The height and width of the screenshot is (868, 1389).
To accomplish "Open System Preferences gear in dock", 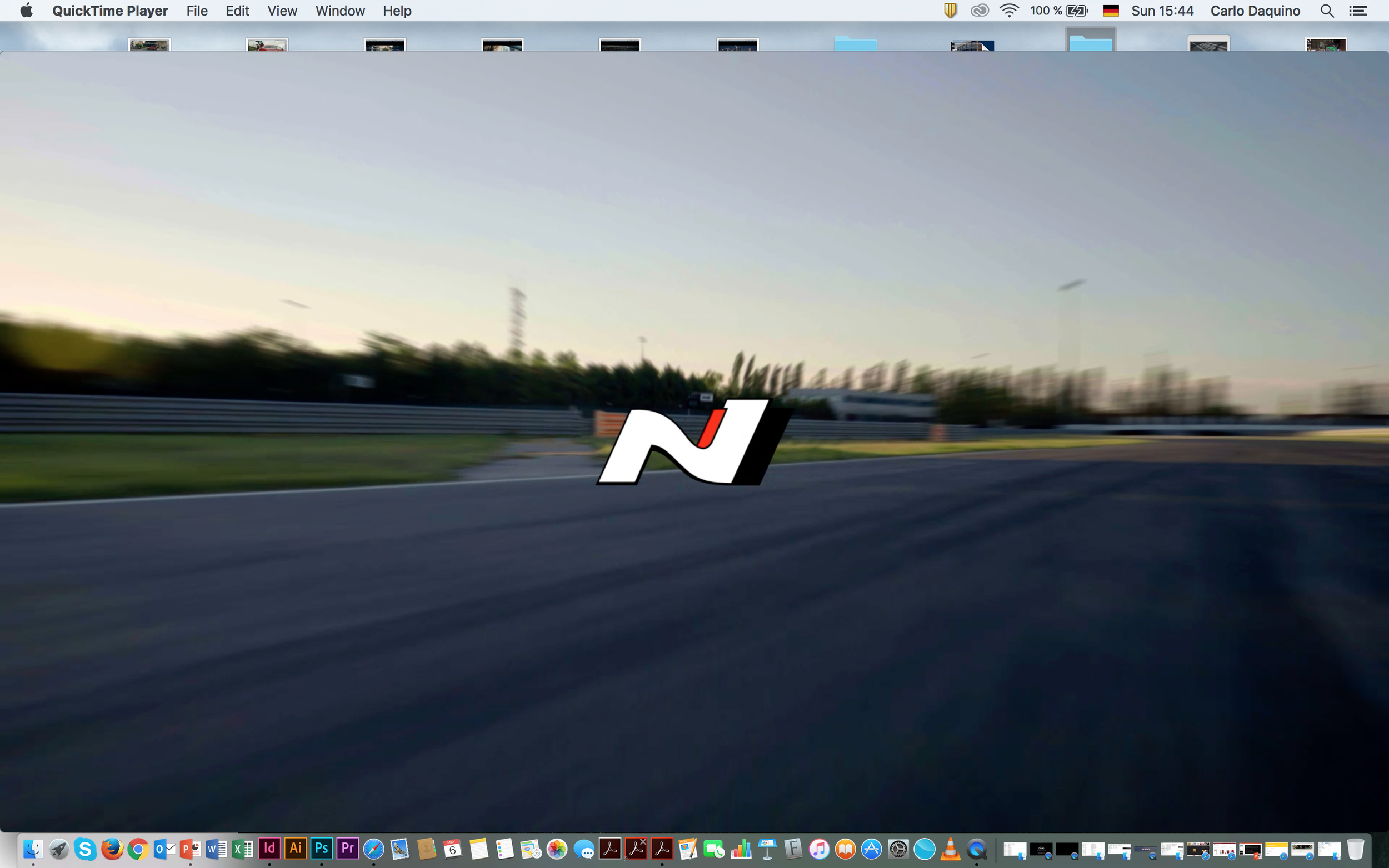I will coord(898,849).
